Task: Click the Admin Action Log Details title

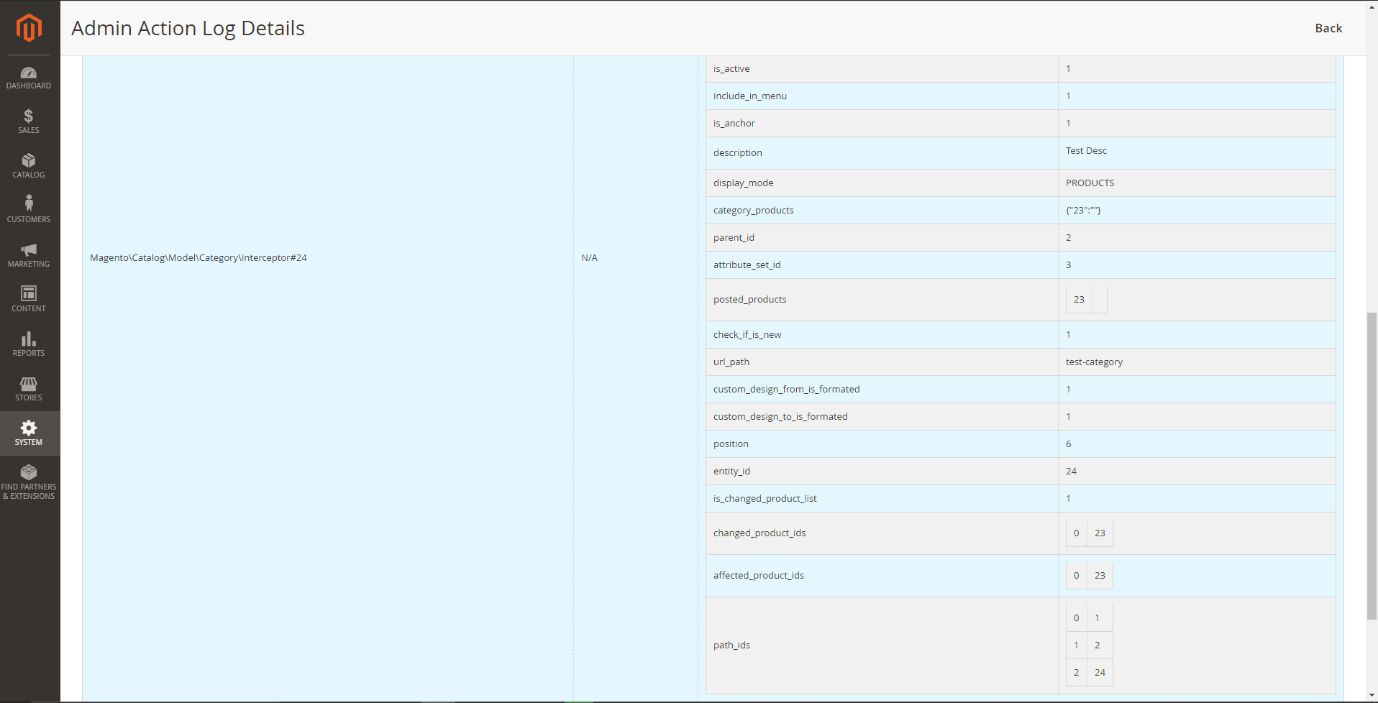Action: [x=188, y=28]
